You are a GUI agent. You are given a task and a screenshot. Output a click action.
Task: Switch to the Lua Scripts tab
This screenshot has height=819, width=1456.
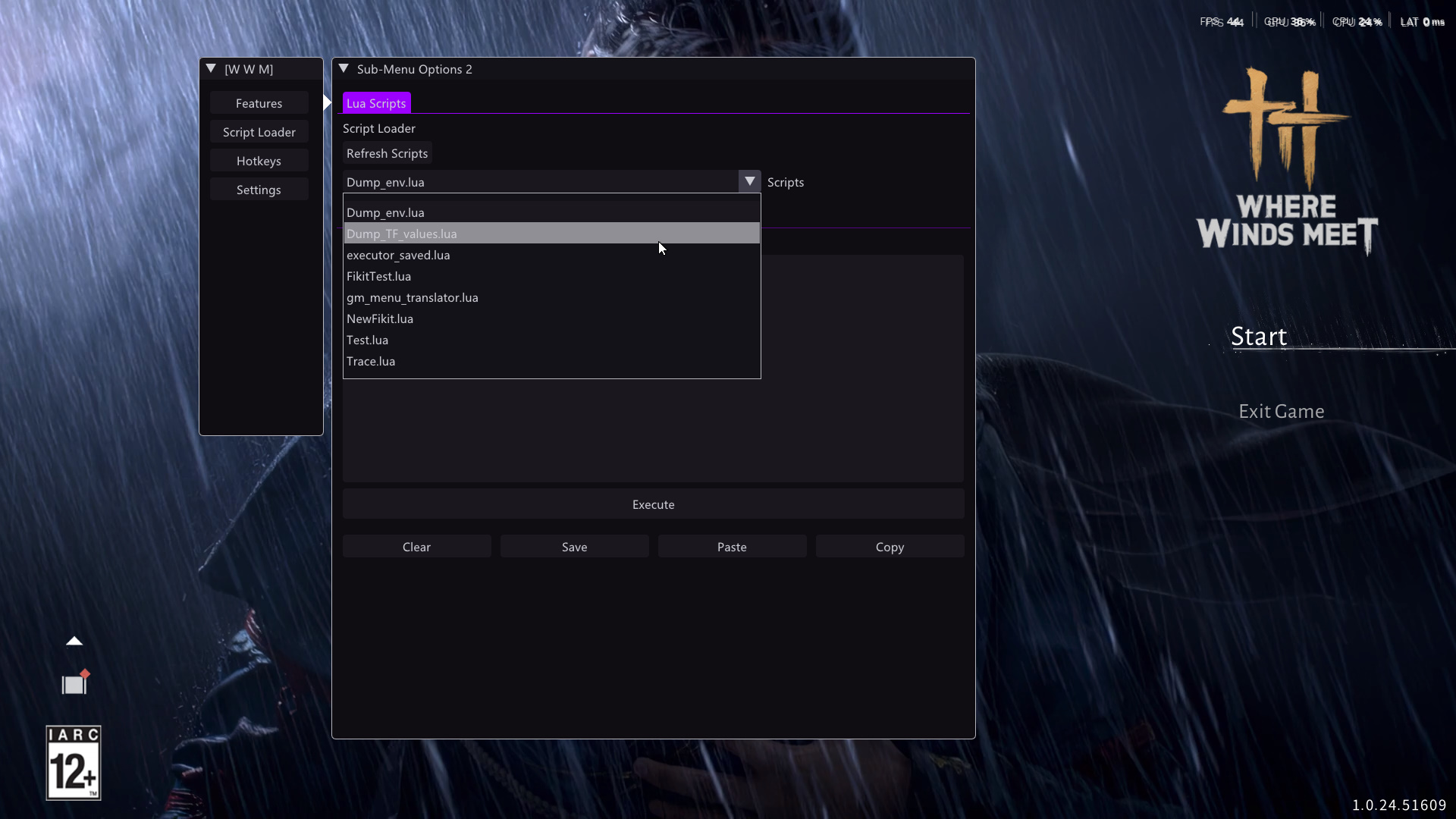[x=376, y=103]
